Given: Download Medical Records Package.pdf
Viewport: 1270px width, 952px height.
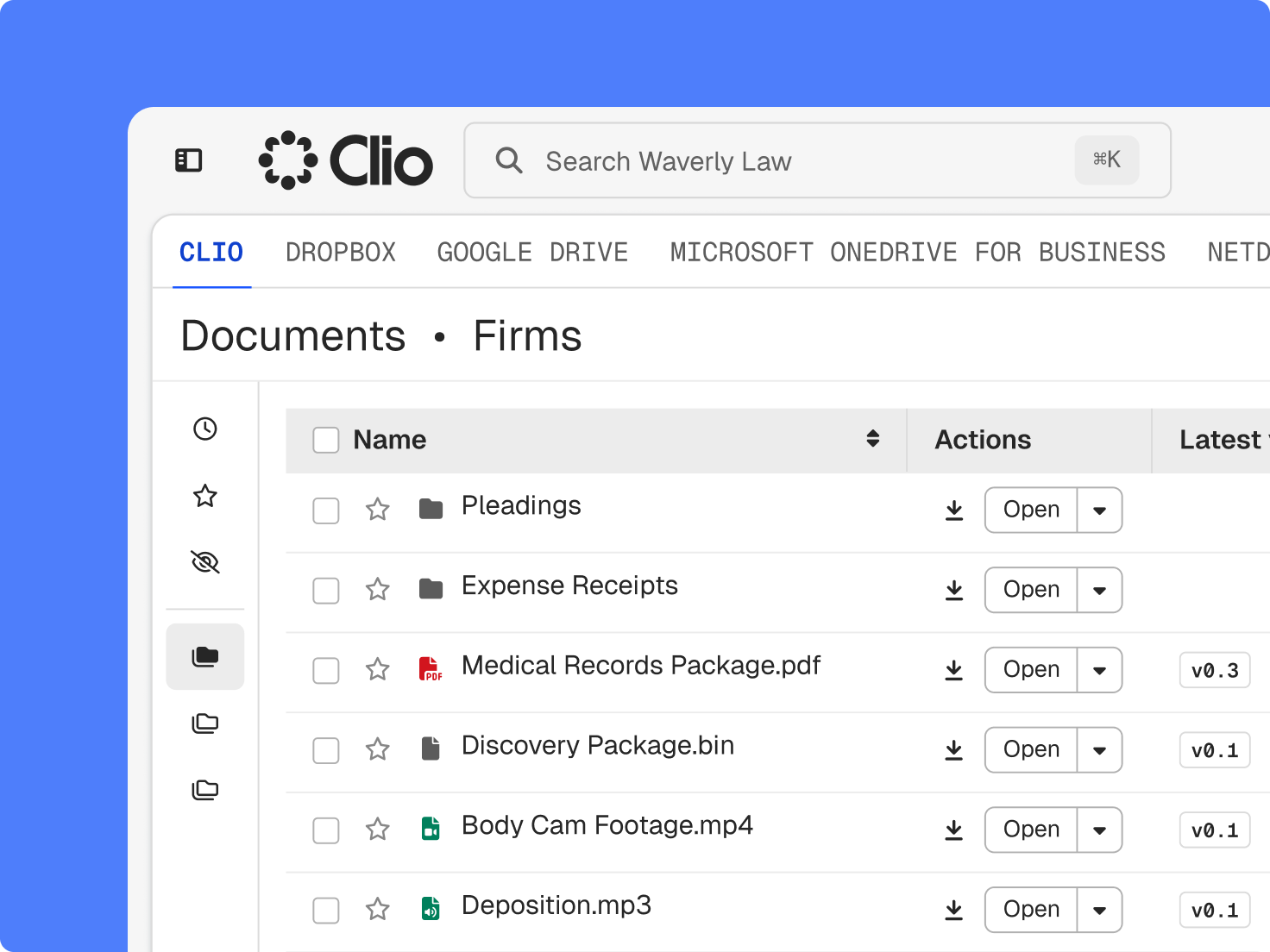Looking at the screenshot, I should point(954,670).
